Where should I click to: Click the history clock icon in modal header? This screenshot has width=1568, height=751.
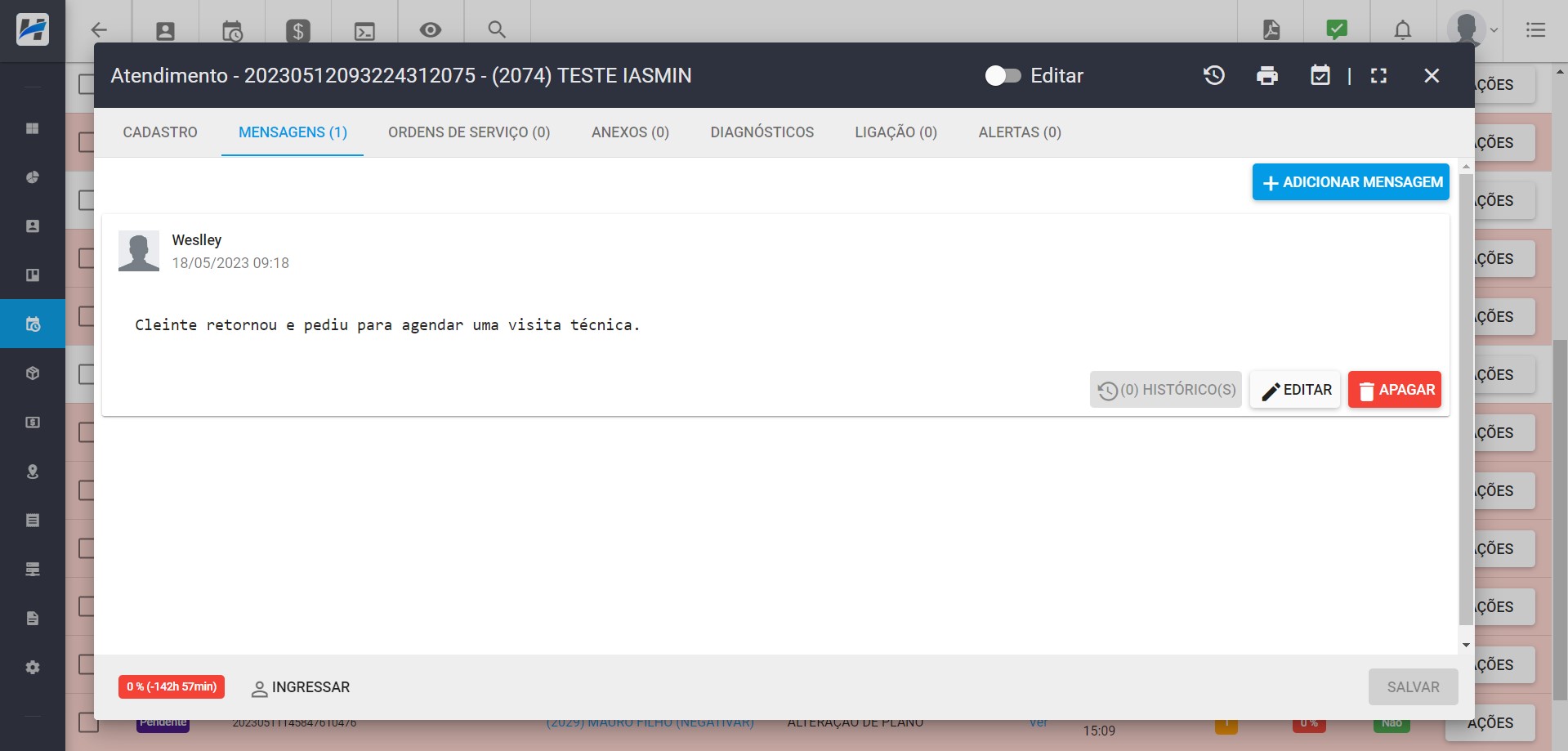[x=1213, y=75]
